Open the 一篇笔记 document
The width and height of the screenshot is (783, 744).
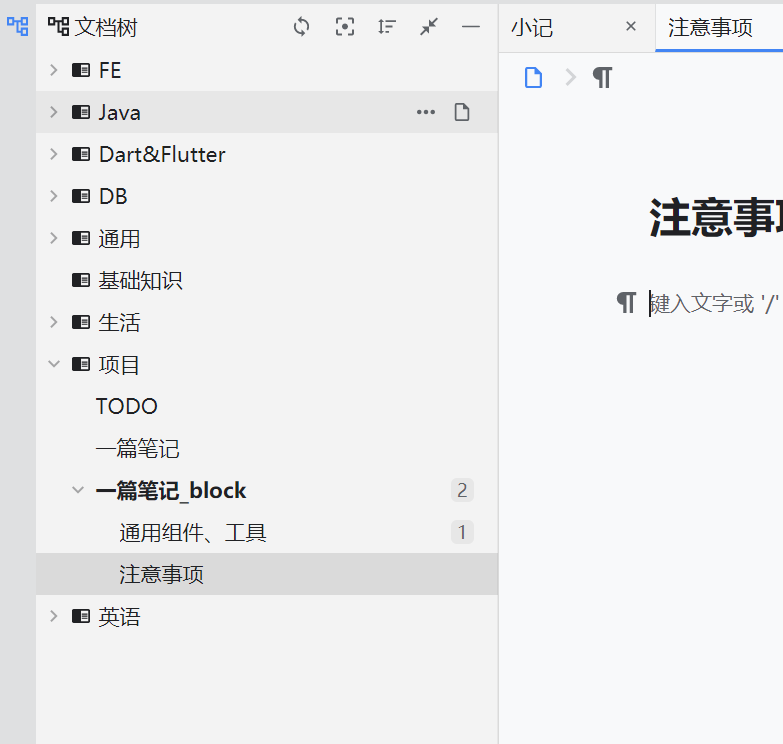(x=137, y=448)
